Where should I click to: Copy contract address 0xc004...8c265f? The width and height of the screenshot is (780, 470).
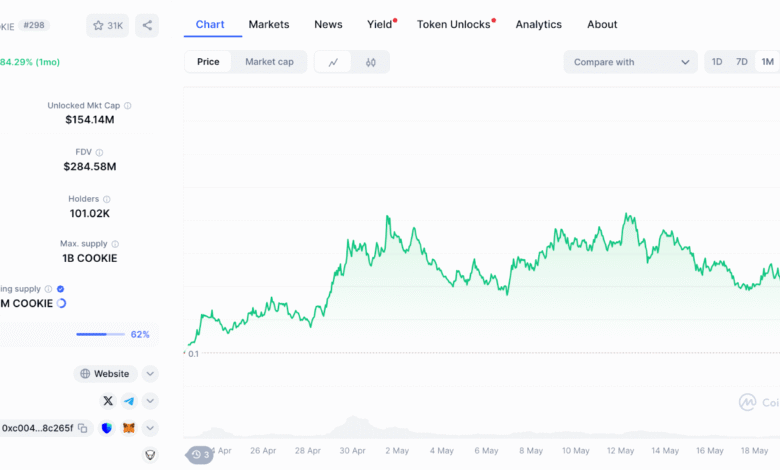pos(83,428)
